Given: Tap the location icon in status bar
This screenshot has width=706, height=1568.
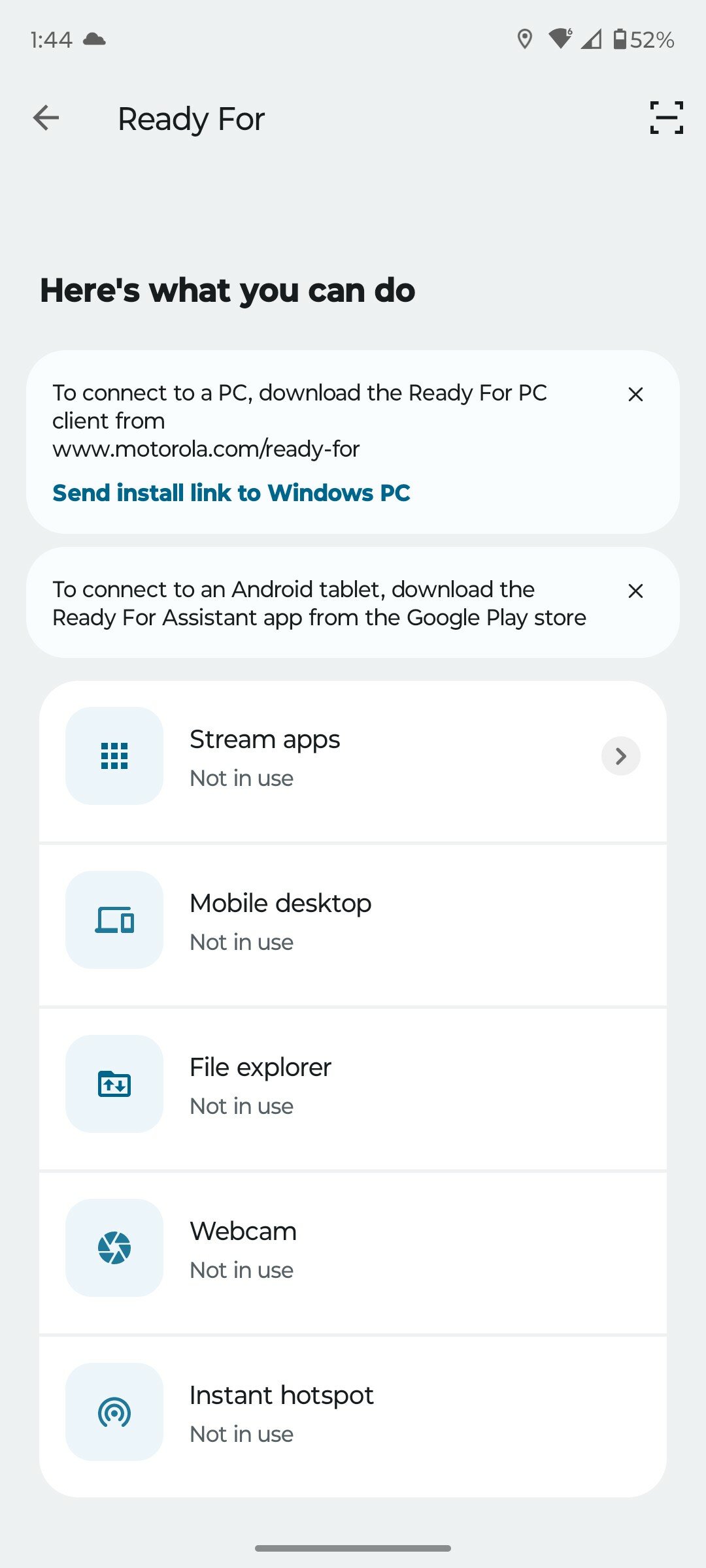Looking at the screenshot, I should 524,40.
